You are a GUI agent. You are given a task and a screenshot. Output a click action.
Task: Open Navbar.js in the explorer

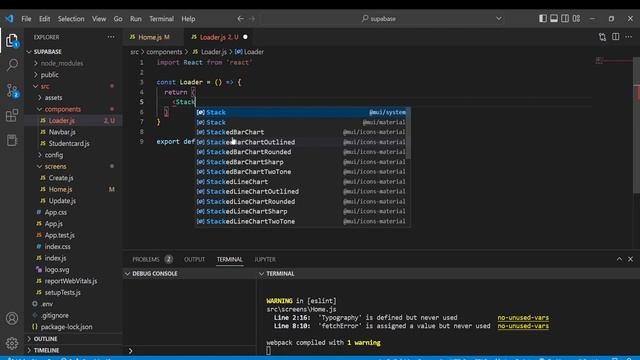(x=73, y=132)
